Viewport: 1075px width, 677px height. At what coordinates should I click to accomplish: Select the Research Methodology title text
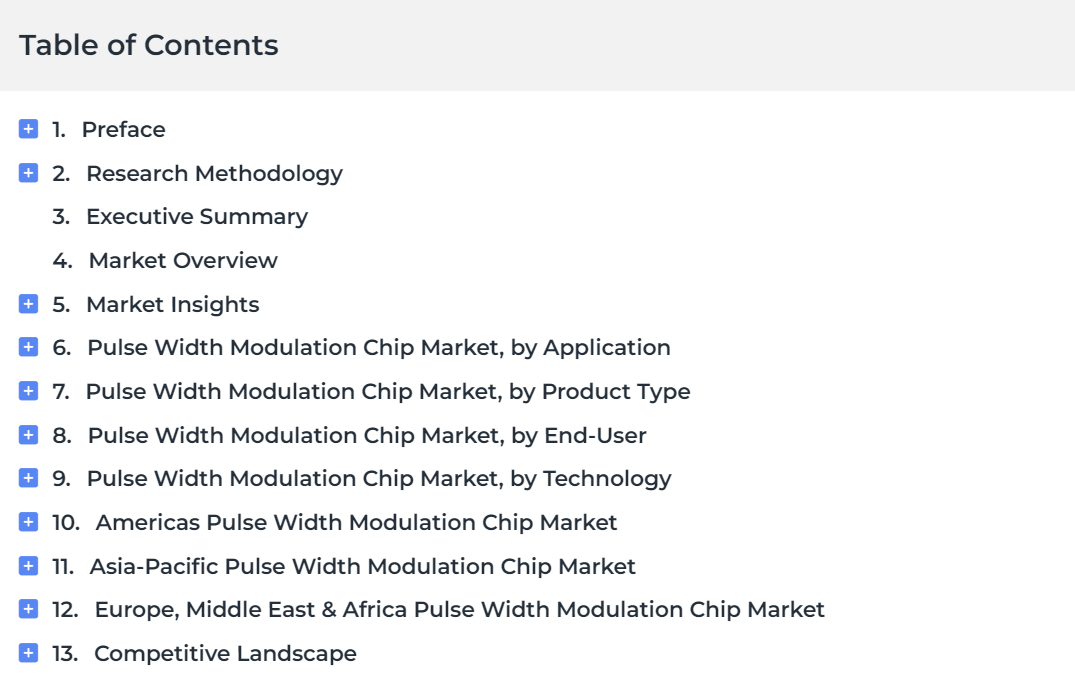click(x=215, y=174)
